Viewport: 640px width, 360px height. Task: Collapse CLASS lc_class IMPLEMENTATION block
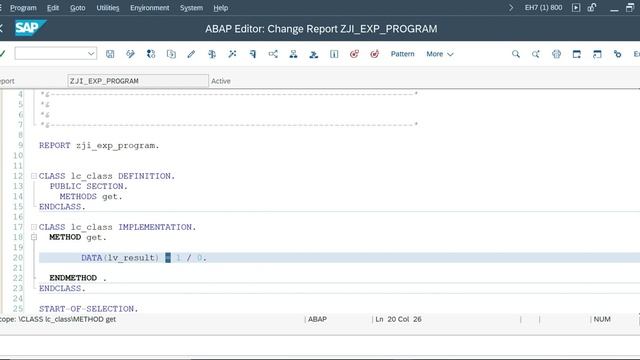point(34,227)
